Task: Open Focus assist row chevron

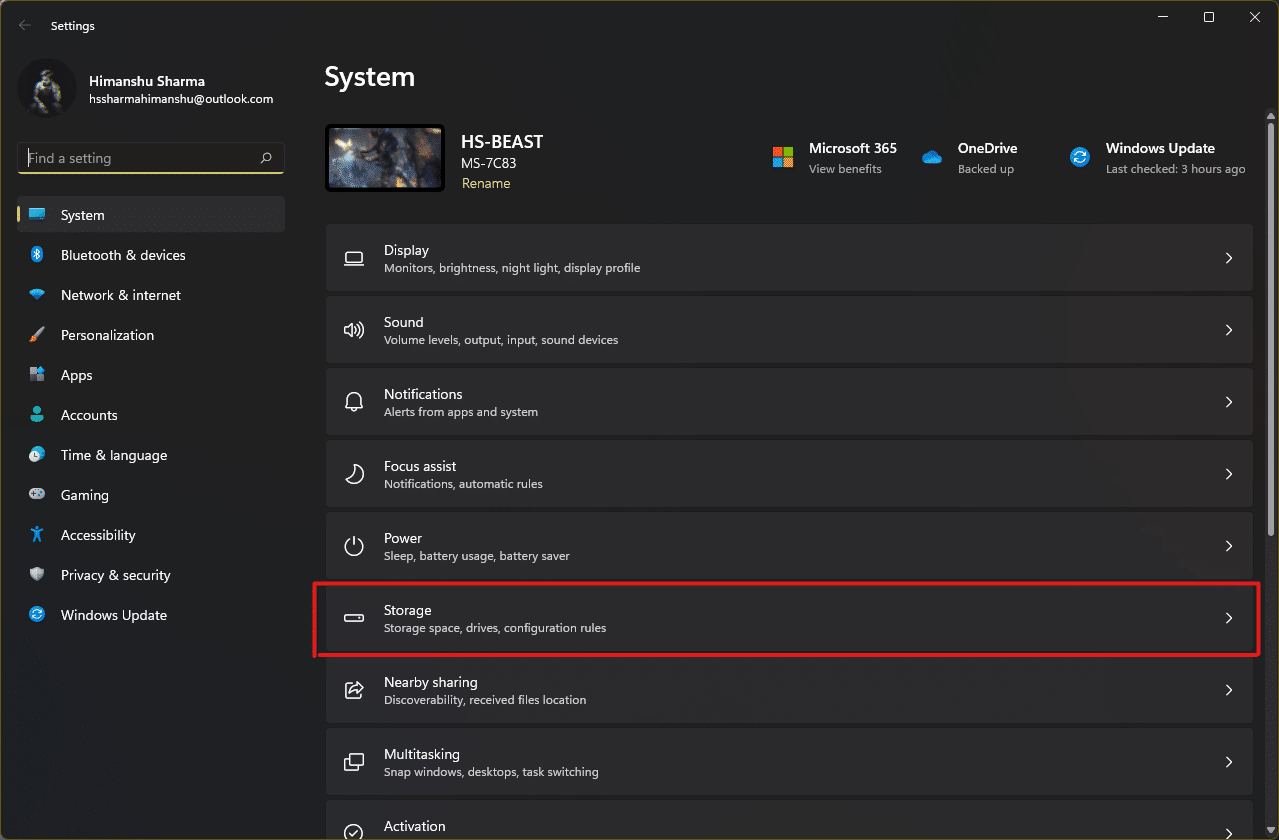Action: tap(1229, 474)
